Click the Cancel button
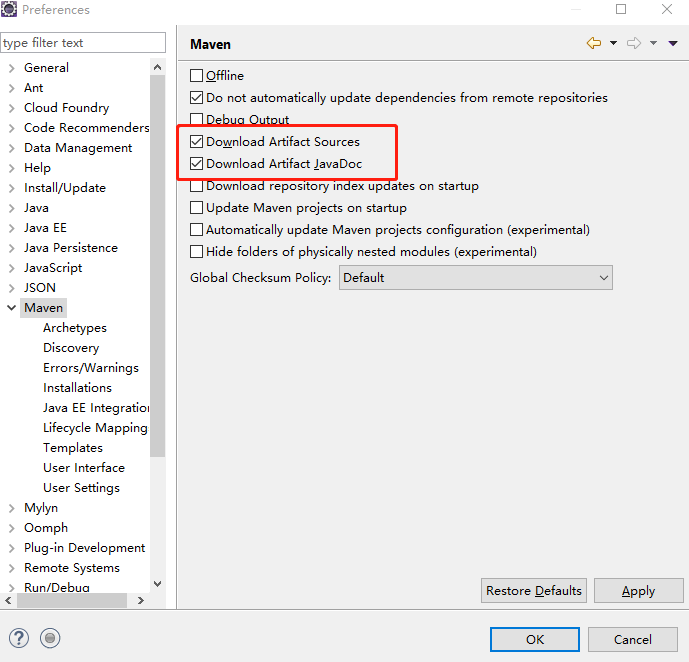Viewport: 689px width, 662px height. coord(633,640)
